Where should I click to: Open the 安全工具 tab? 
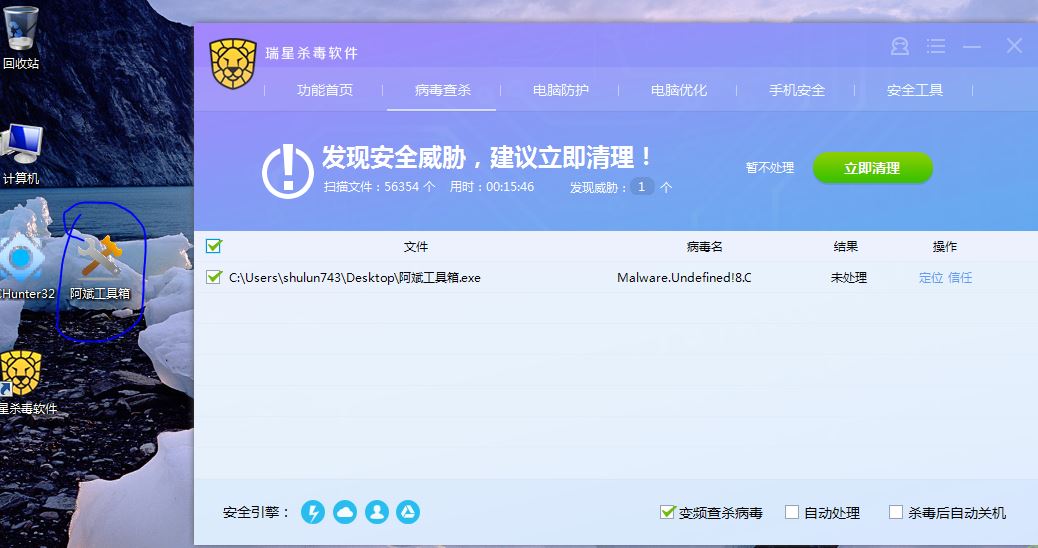[x=914, y=90]
